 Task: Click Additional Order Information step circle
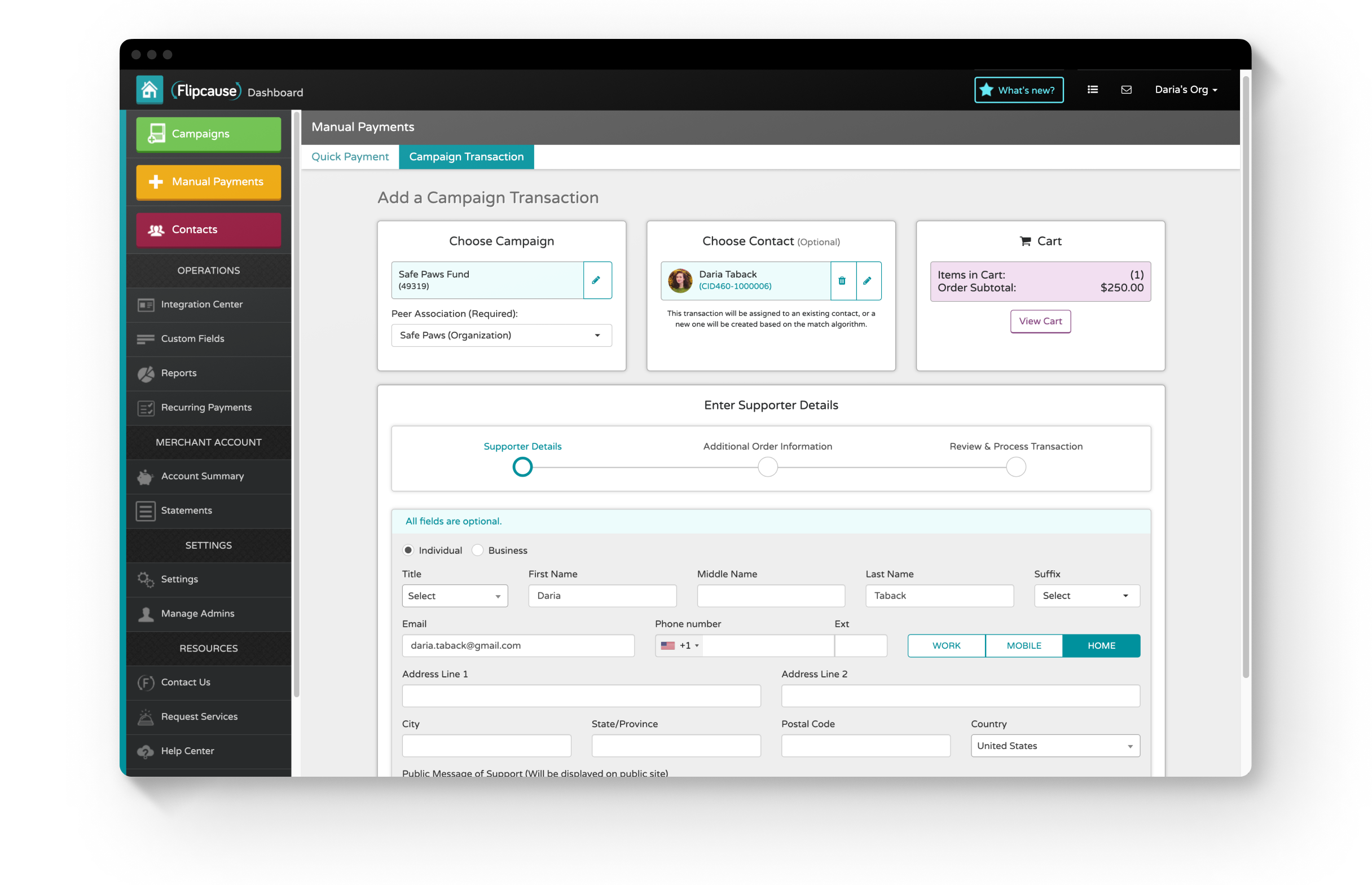(767, 467)
